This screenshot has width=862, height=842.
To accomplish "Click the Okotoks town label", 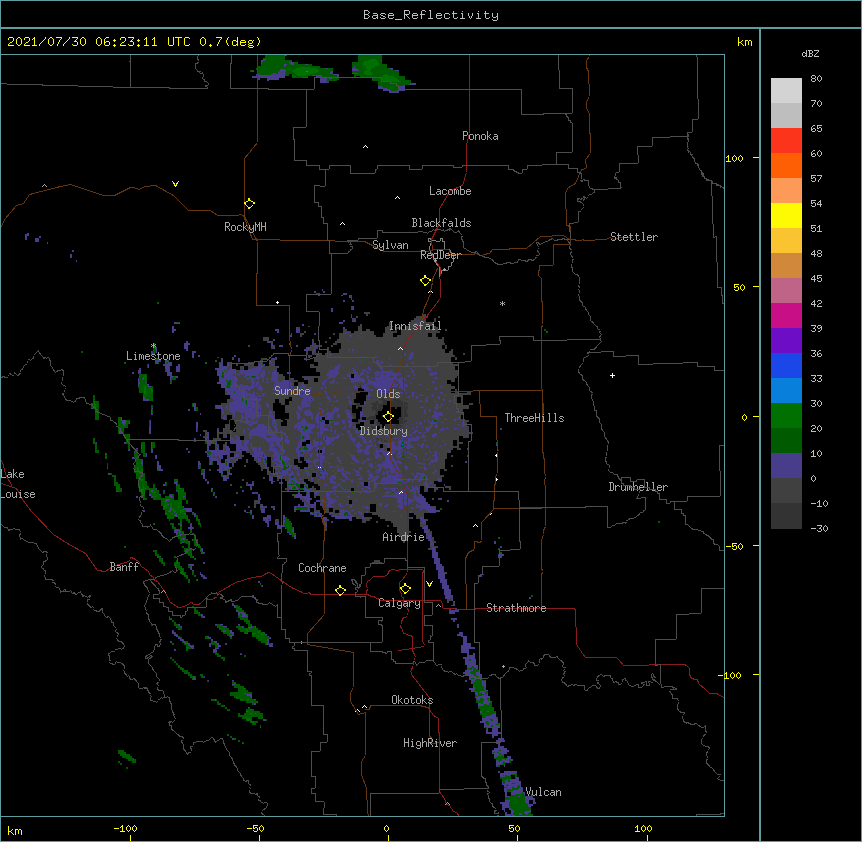I will pos(412,700).
